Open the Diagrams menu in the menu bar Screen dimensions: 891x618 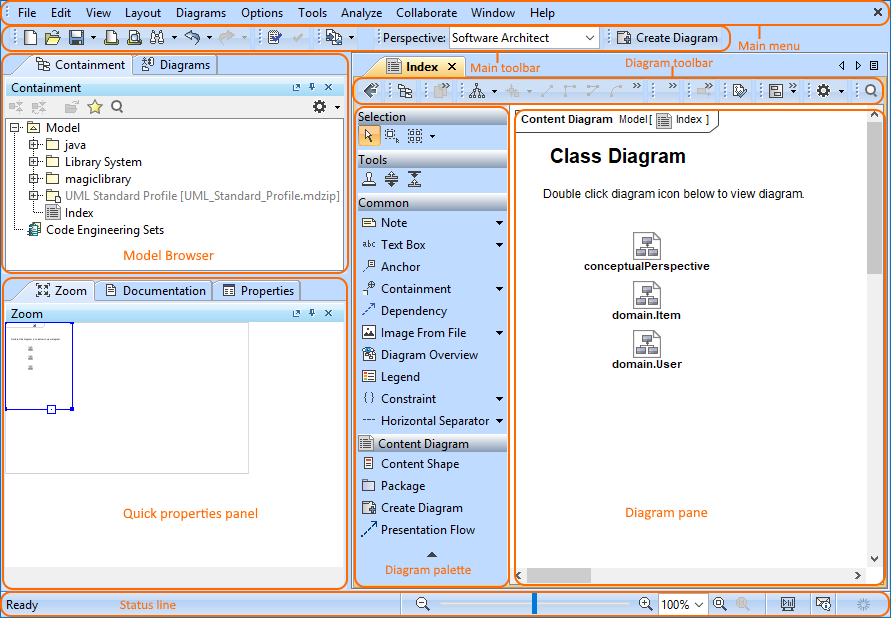pyautogui.click(x=200, y=13)
